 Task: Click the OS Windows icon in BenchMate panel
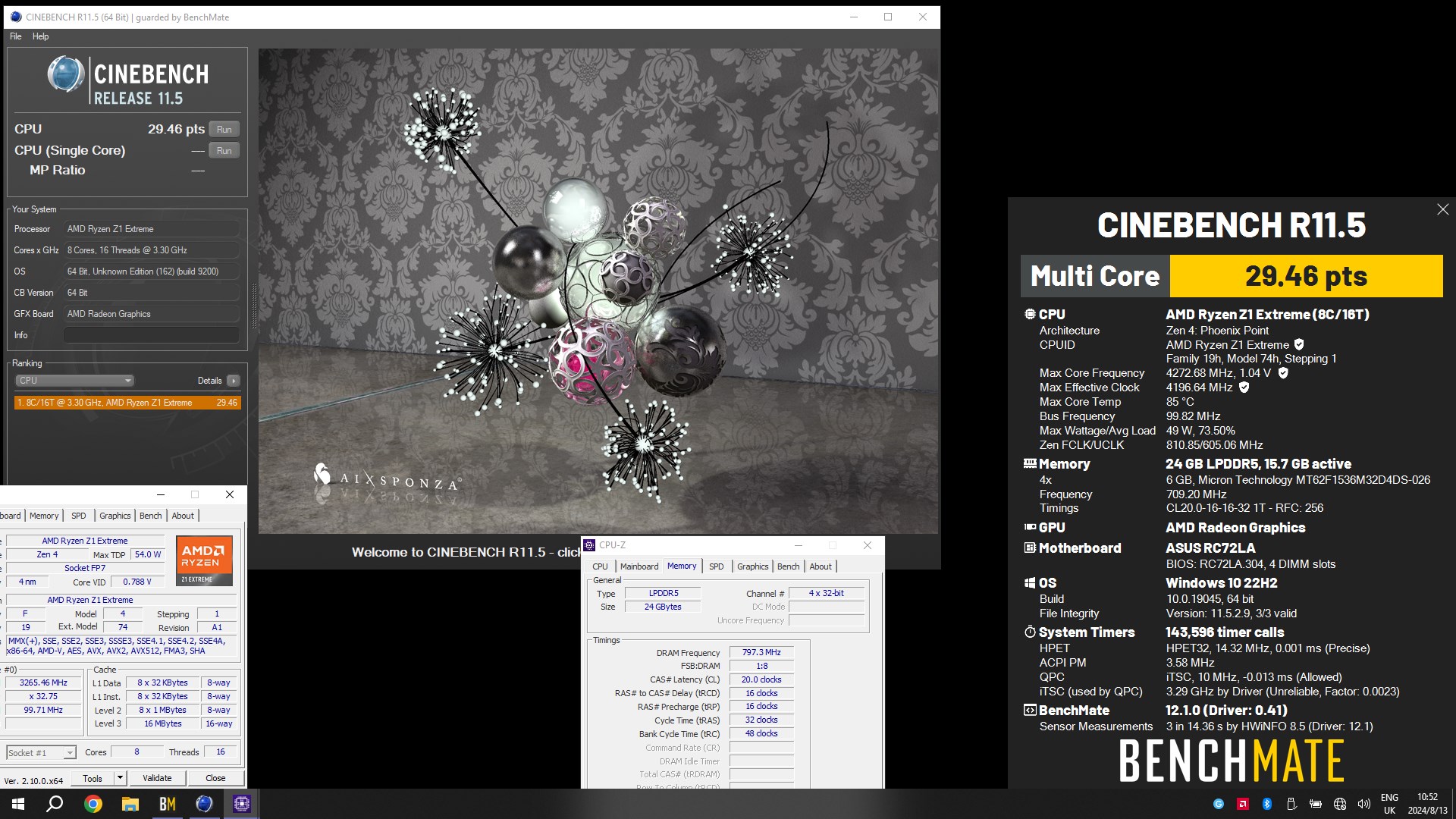1030,582
